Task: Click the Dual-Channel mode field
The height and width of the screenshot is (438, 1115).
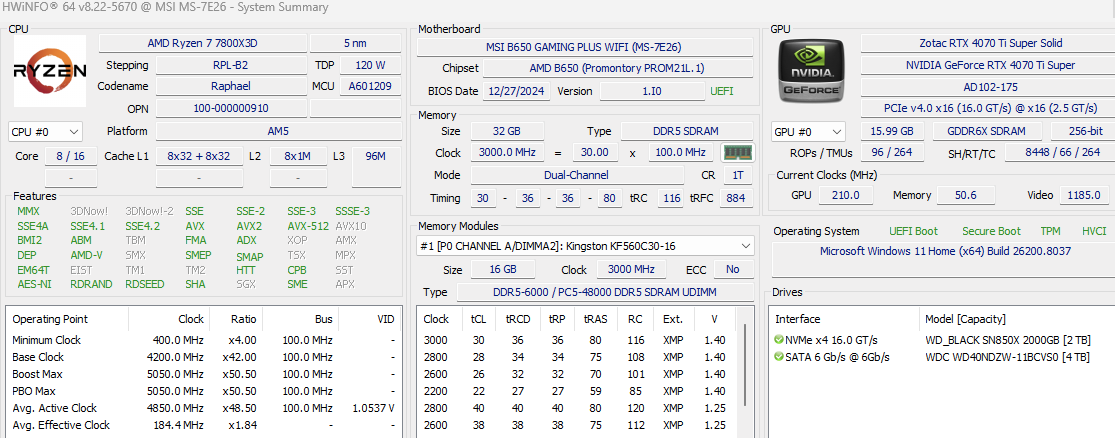Action: pyautogui.click(x=576, y=175)
